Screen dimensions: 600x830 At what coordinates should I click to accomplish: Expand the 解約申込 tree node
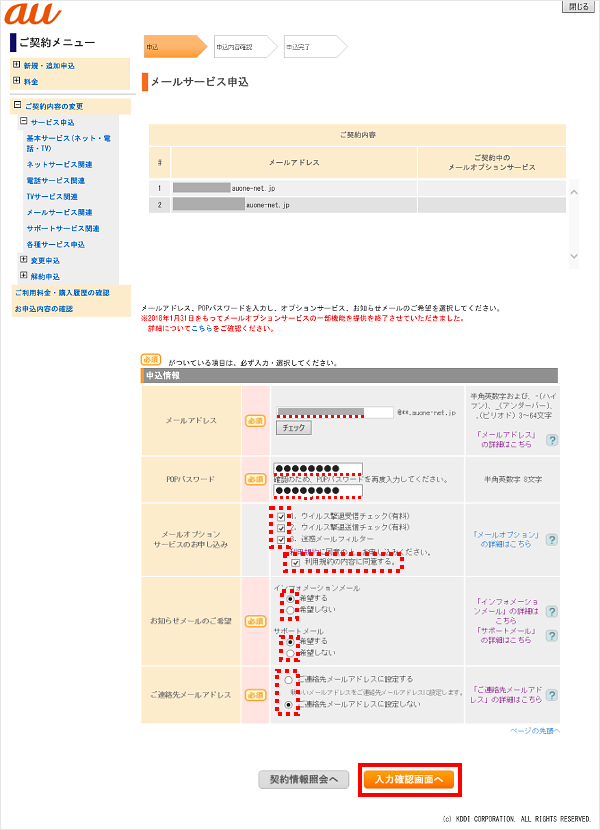(24, 275)
